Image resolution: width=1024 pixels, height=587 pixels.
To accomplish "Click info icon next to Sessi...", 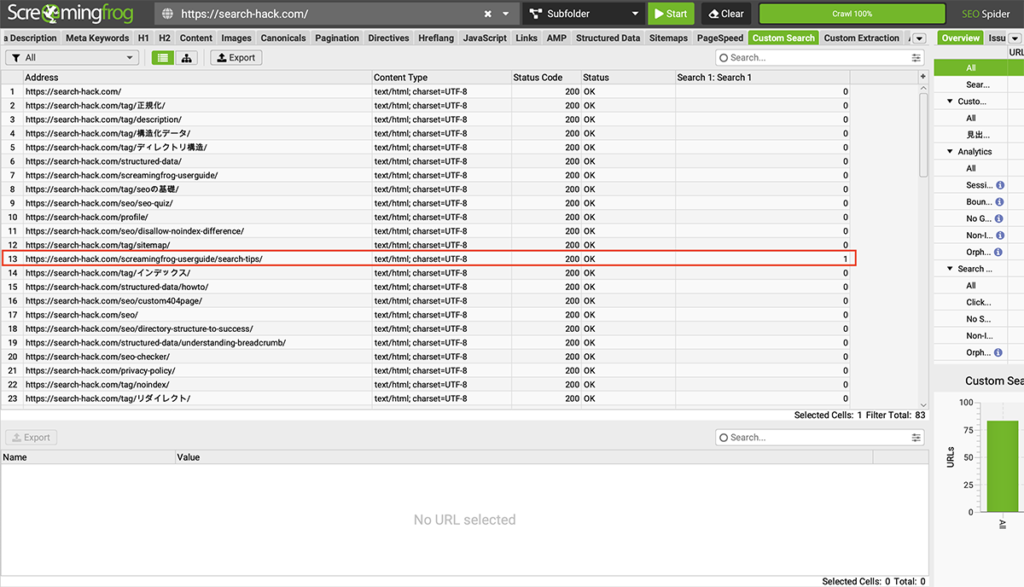I will [1000, 185].
